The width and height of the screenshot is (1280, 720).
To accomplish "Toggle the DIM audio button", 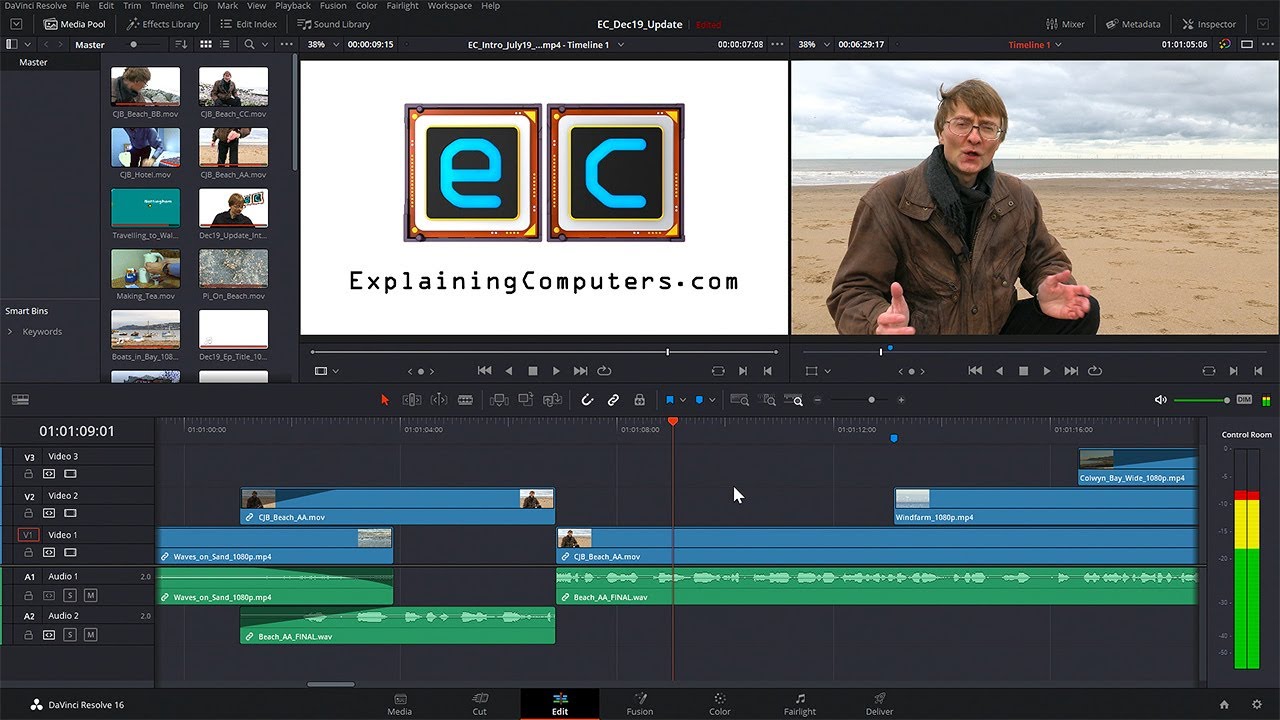I will click(1244, 400).
